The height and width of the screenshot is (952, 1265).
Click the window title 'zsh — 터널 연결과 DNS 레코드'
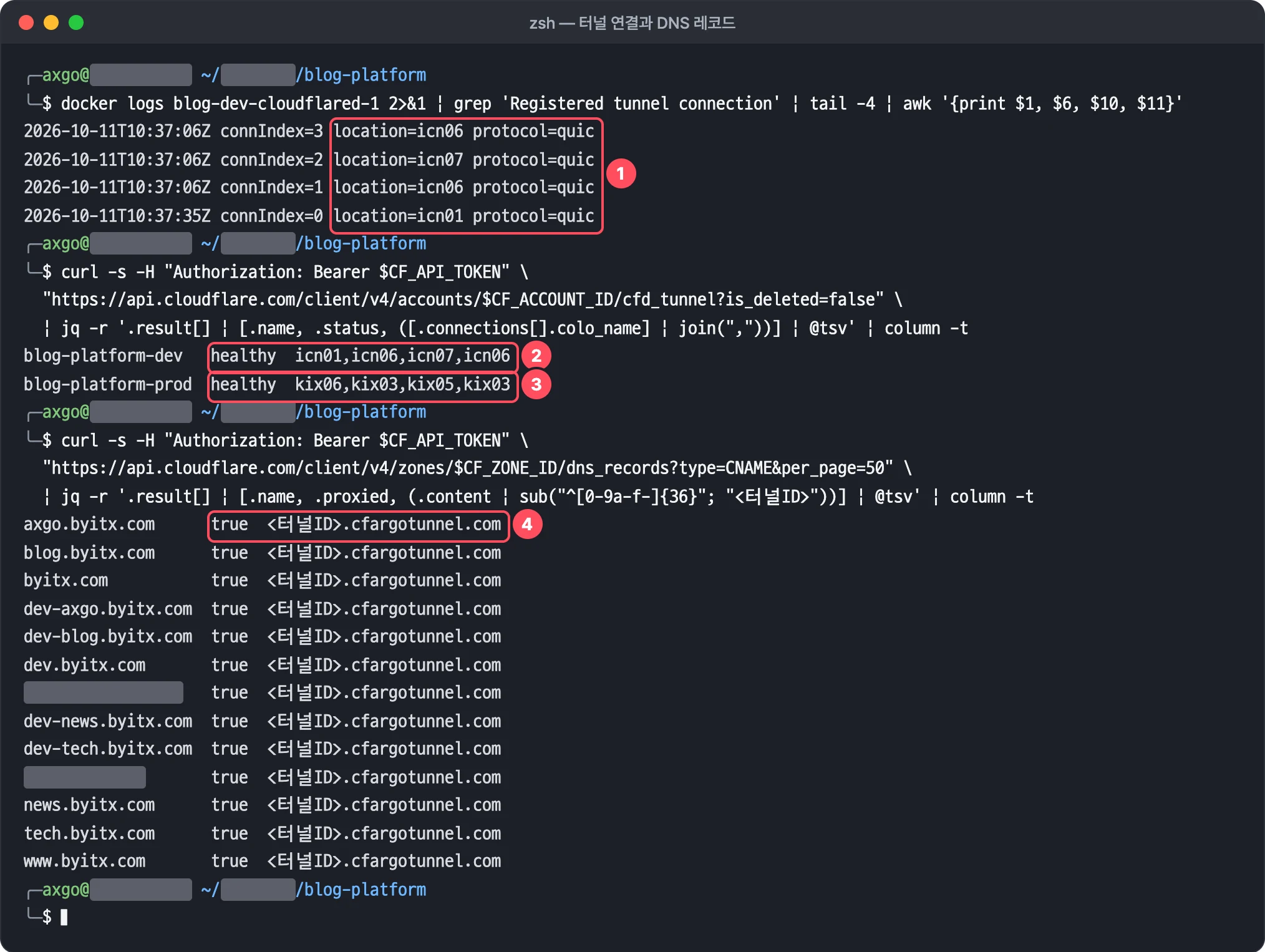click(x=632, y=23)
